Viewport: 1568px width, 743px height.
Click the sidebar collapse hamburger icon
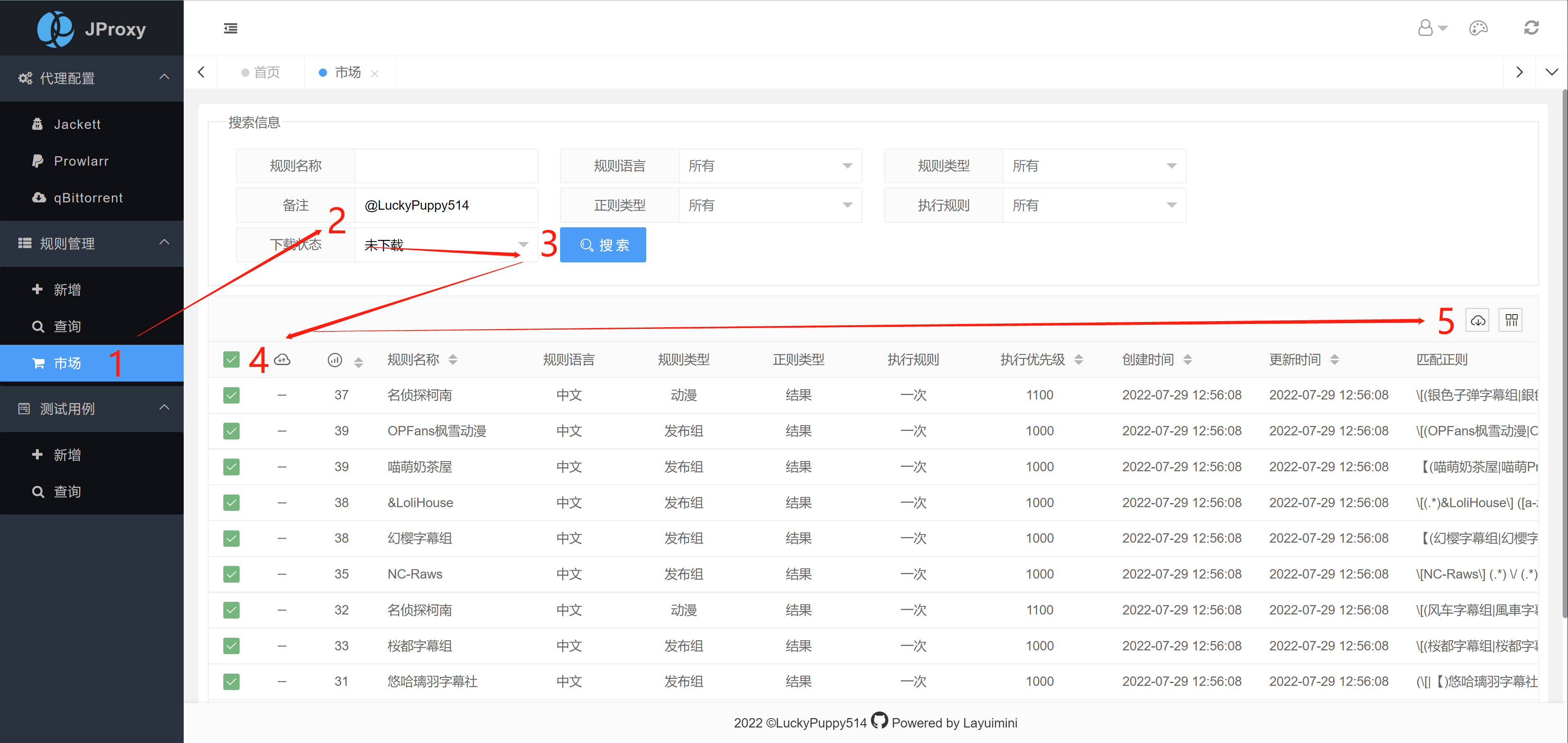(230, 29)
